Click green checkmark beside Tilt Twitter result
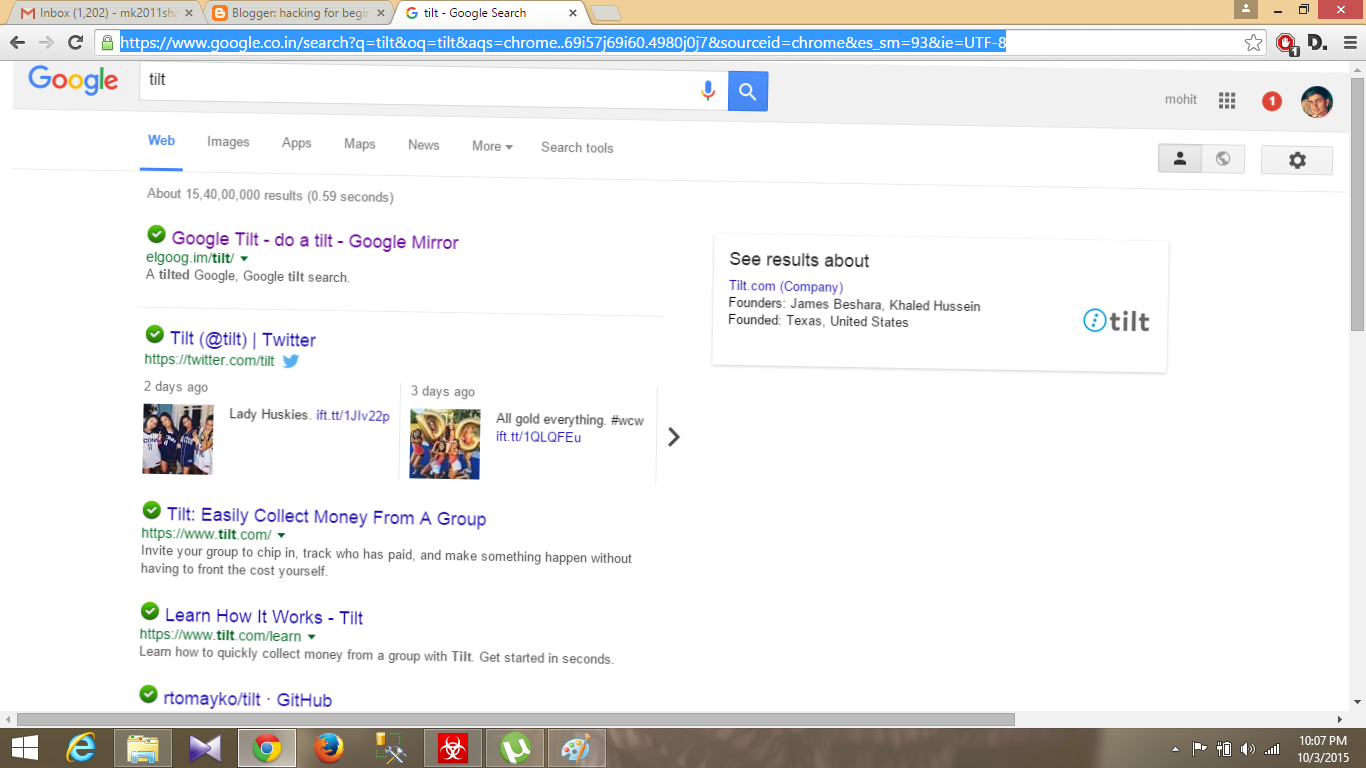 point(154,334)
